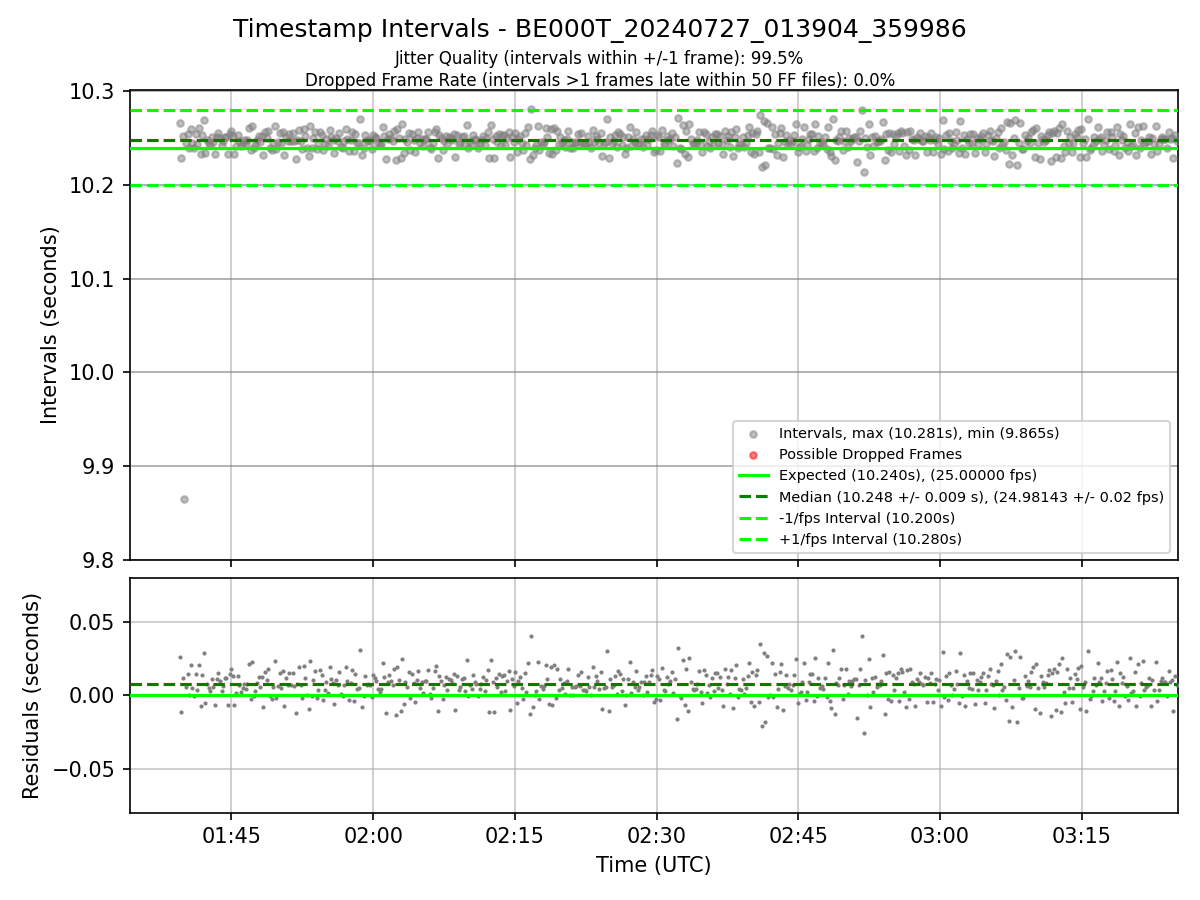Select the 03:00 time tick label
The height and width of the screenshot is (900, 1200).
coord(940,835)
